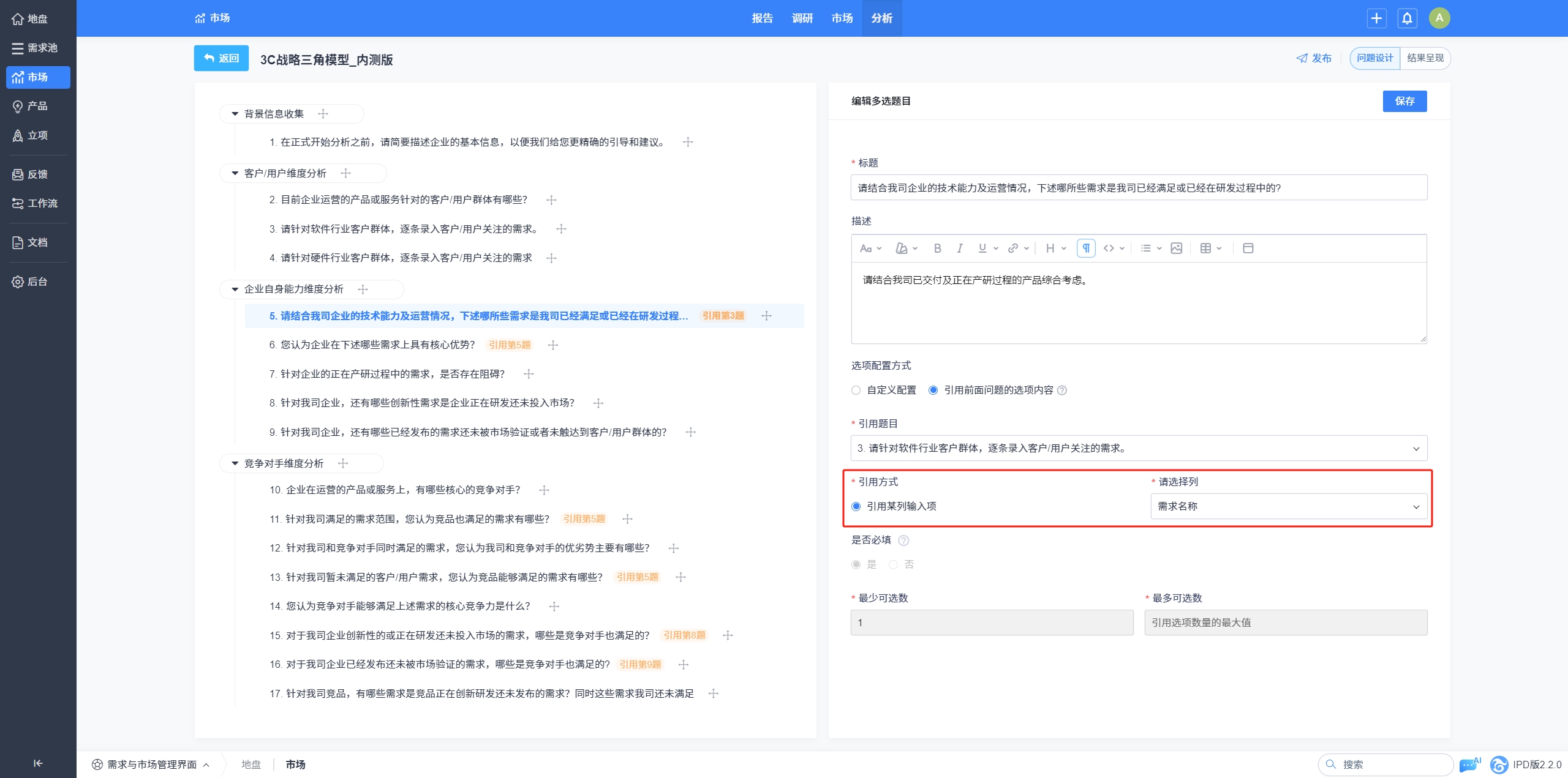Image resolution: width=1568 pixels, height=778 pixels.
Task: Click the add icon beside 背景信息收集
Action: (323, 114)
